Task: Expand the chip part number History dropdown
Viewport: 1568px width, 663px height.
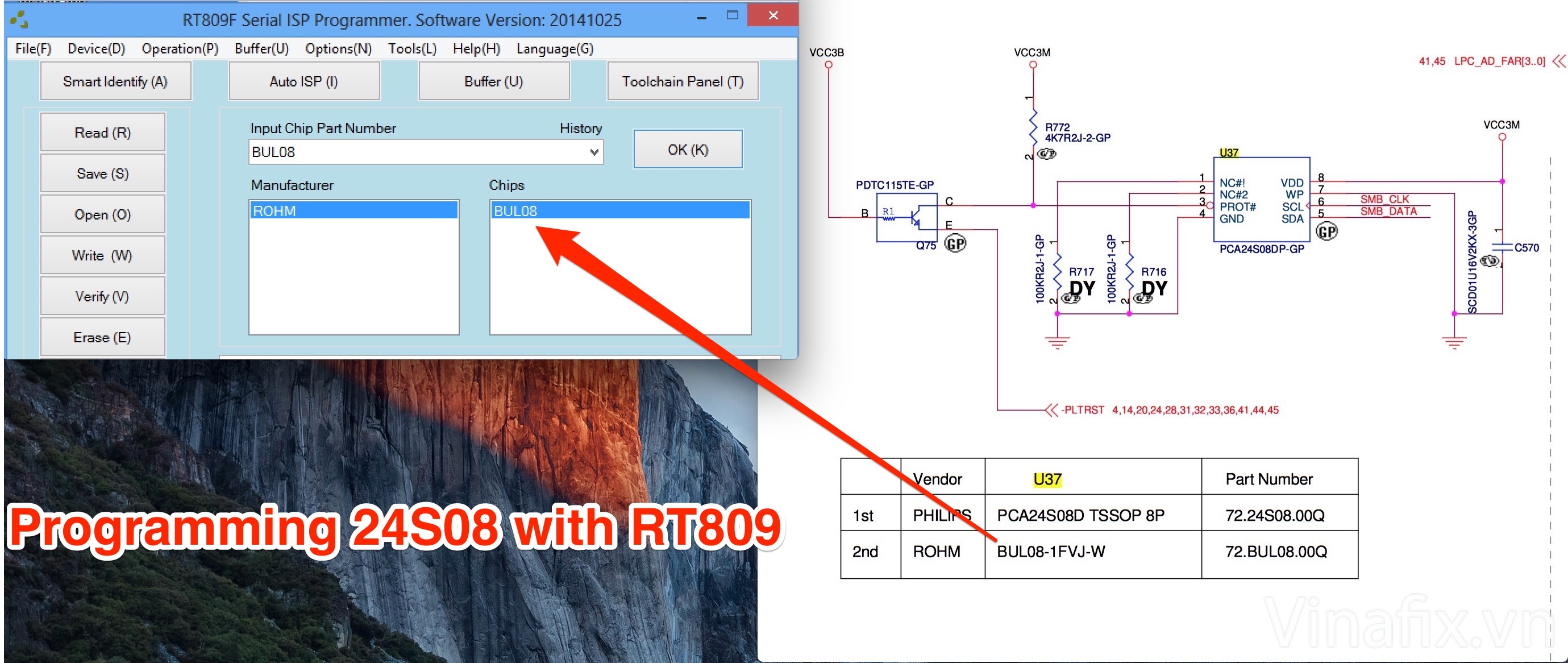Action: pyautogui.click(x=594, y=152)
